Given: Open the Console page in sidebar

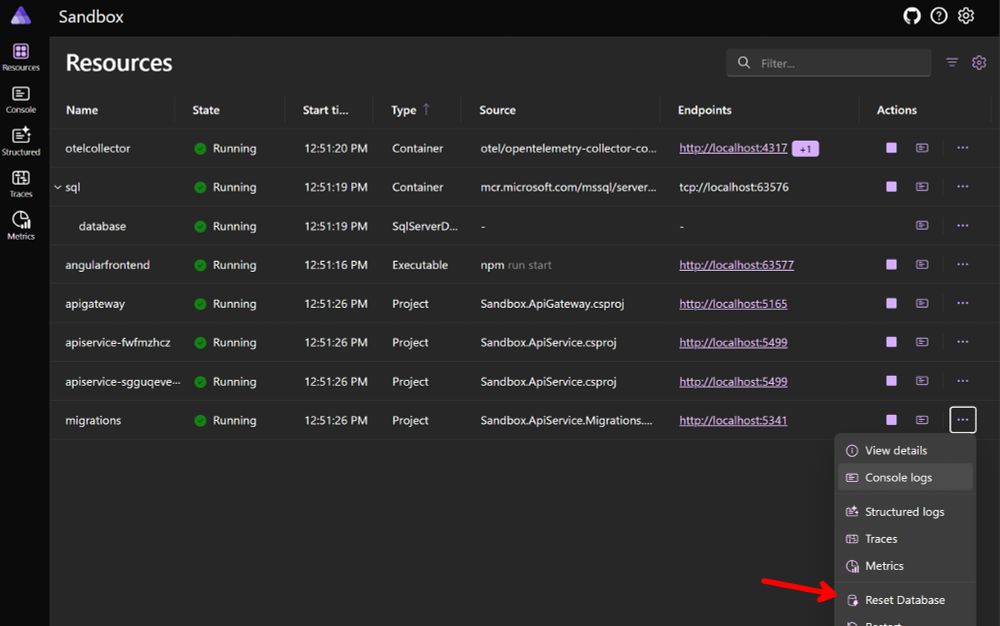Looking at the screenshot, I should (x=20, y=99).
